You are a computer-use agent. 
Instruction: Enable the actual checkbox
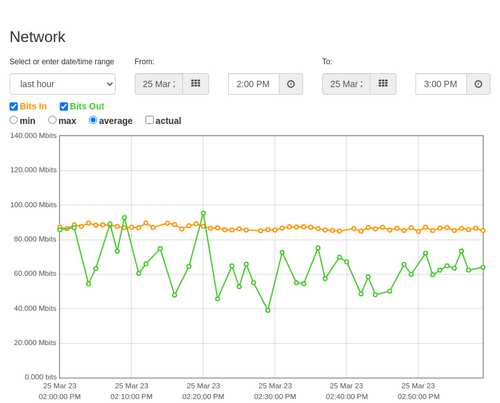tap(150, 120)
